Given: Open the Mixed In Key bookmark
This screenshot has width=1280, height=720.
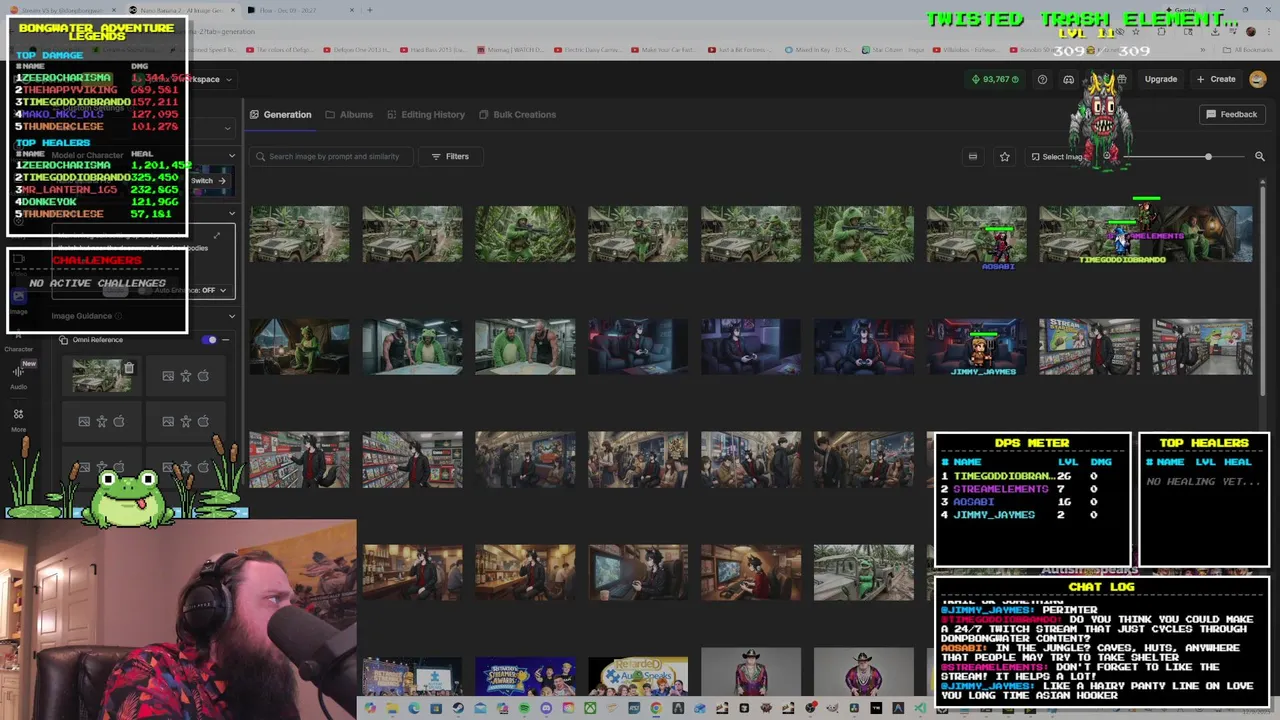Looking at the screenshot, I should click(816, 49).
